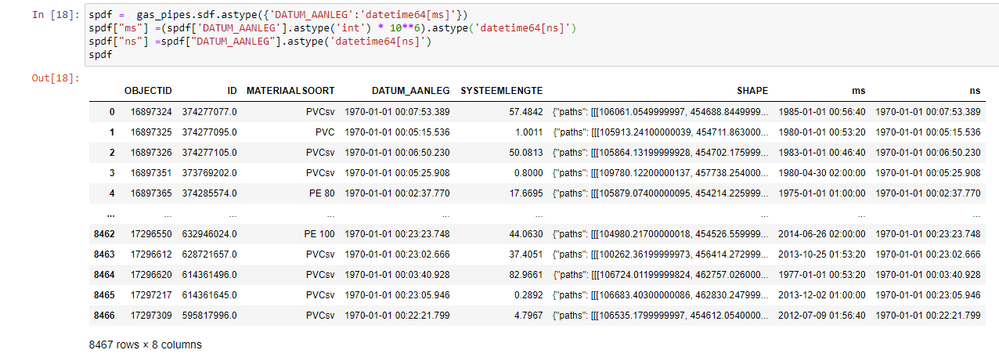This screenshot has height=361, width=999.
Task: Click the SHAPE column header
Action: coord(752,90)
